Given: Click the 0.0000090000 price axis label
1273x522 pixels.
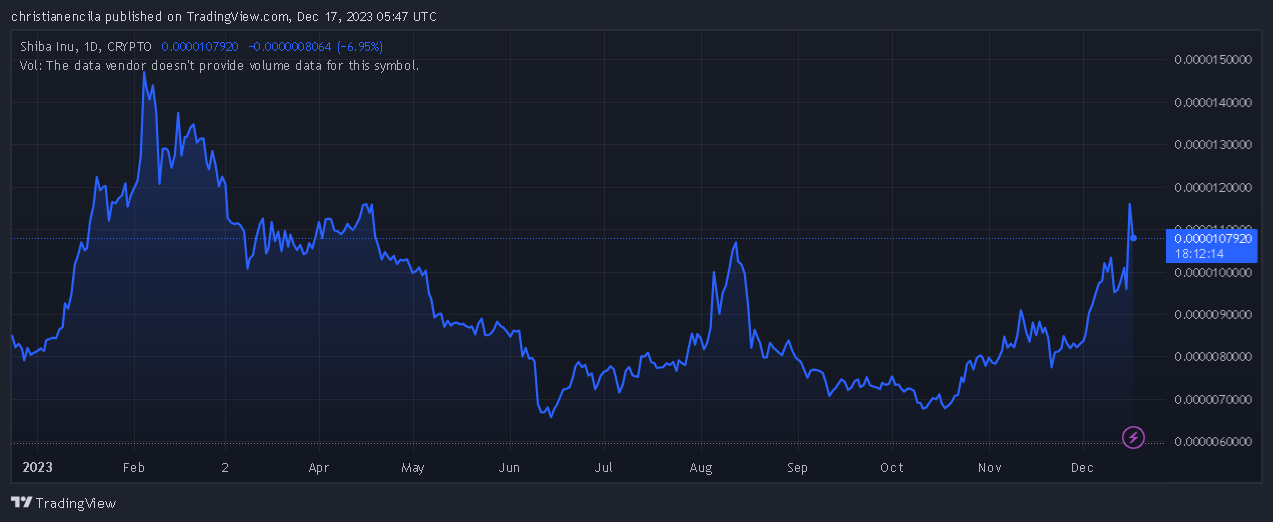Looking at the screenshot, I should click(x=1212, y=314).
